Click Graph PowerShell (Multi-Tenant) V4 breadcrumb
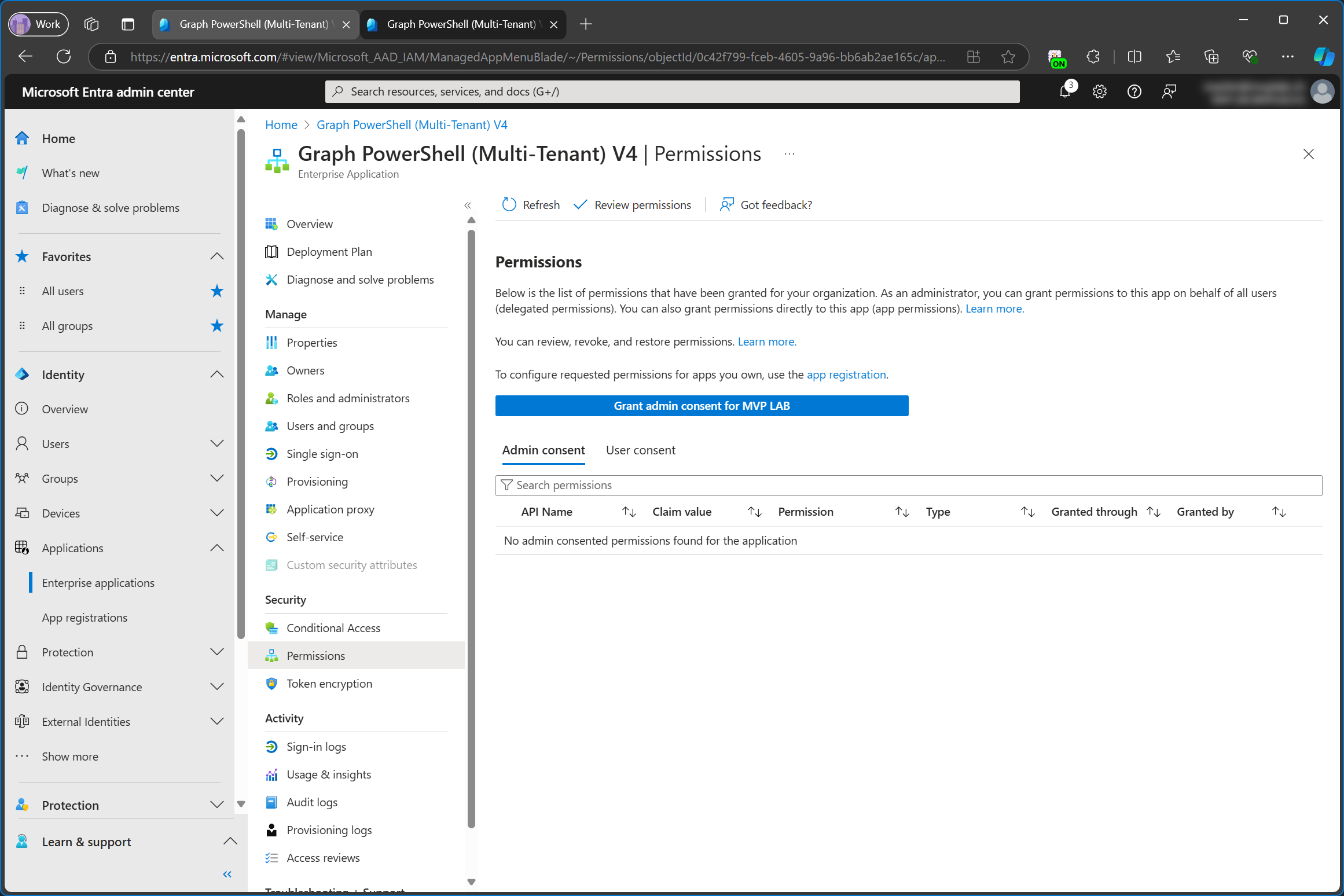The width and height of the screenshot is (1344, 896). [412, 124]
